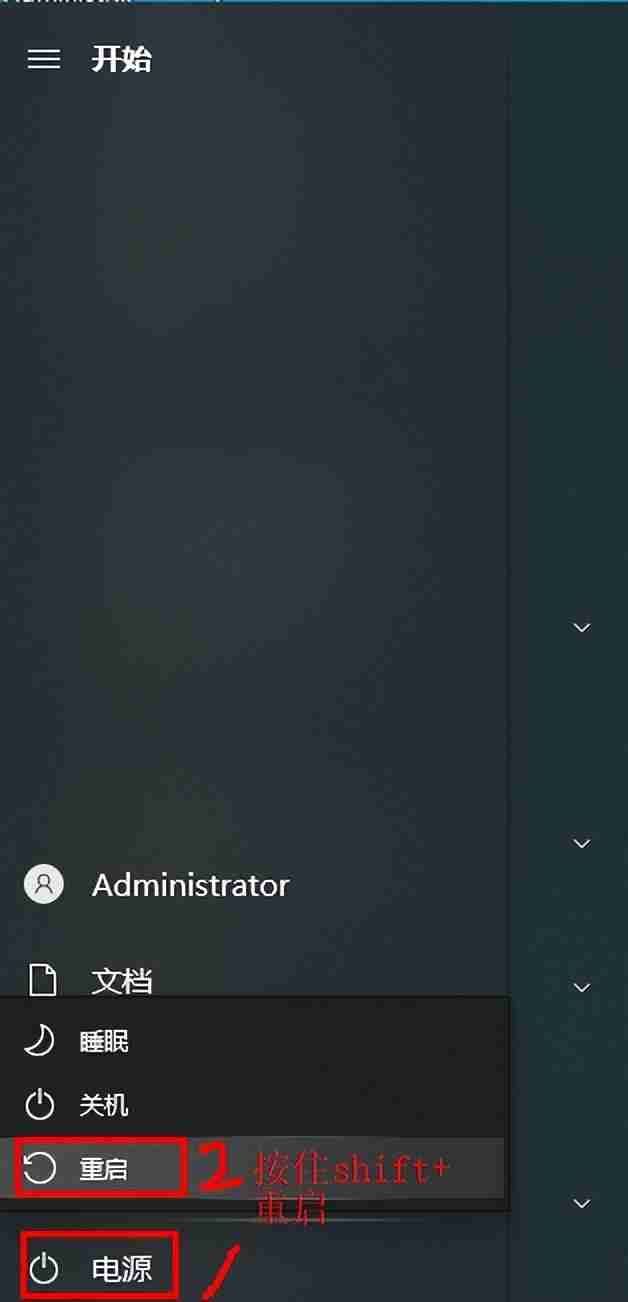Expand the hamburger menu beside 开始
Screen dimensions: 628x1302
[x=44, y=59]
